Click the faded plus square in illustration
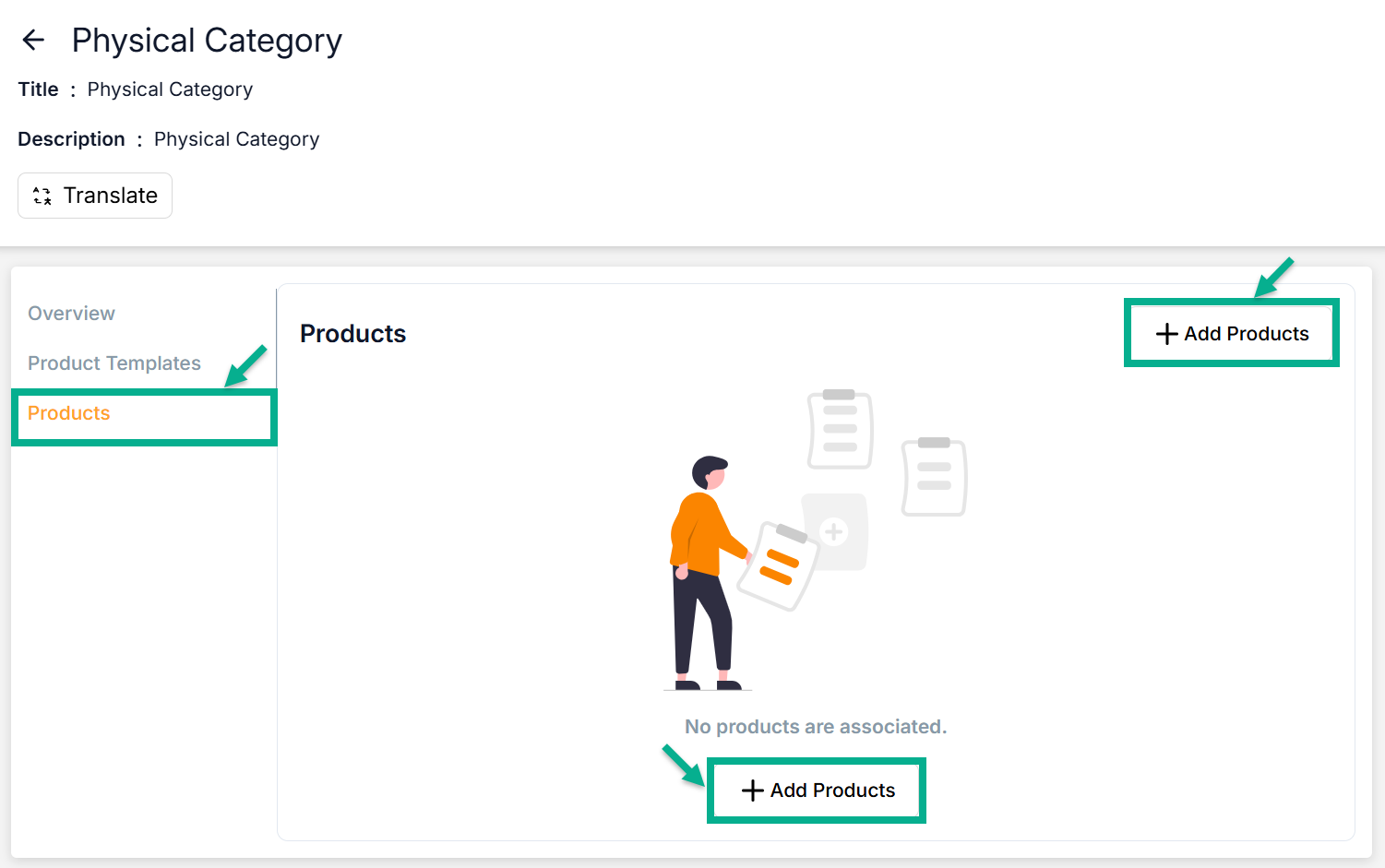This screenshot has width=1385, height=868. pyautogui.click(x=834, y=531)
